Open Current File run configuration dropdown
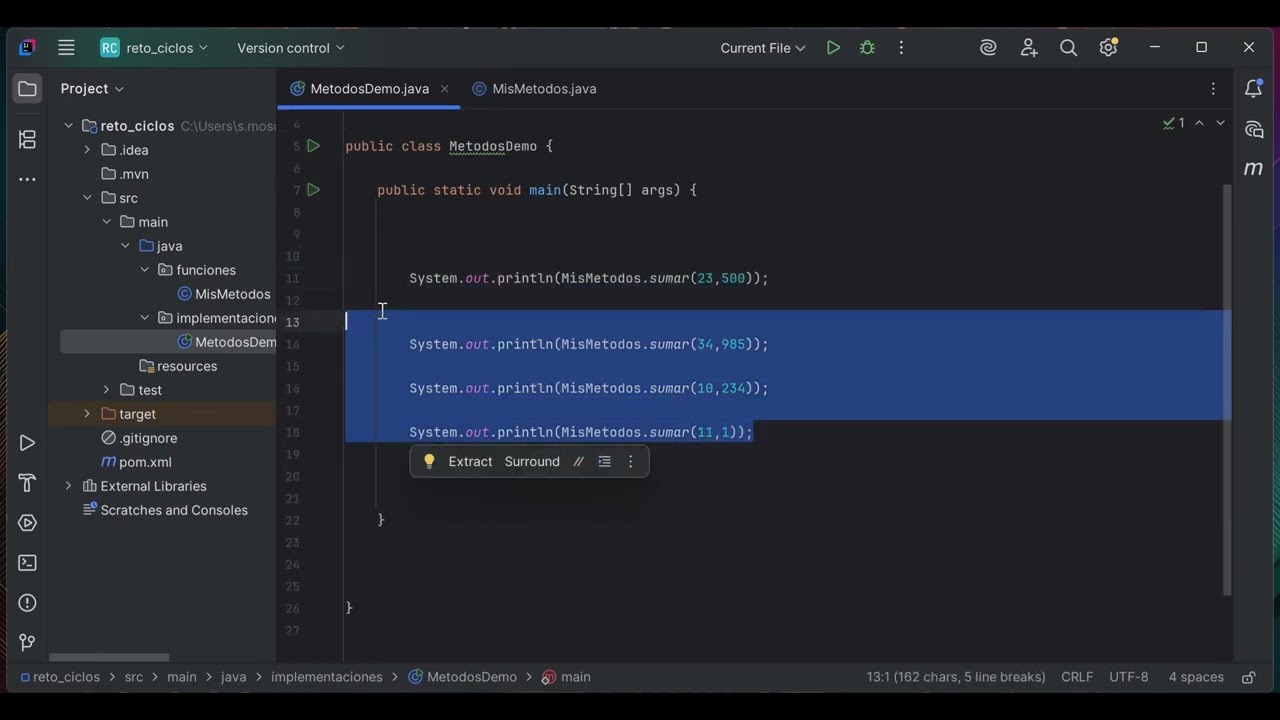Screen dimensions: 1280x720 tap(763, 48)
